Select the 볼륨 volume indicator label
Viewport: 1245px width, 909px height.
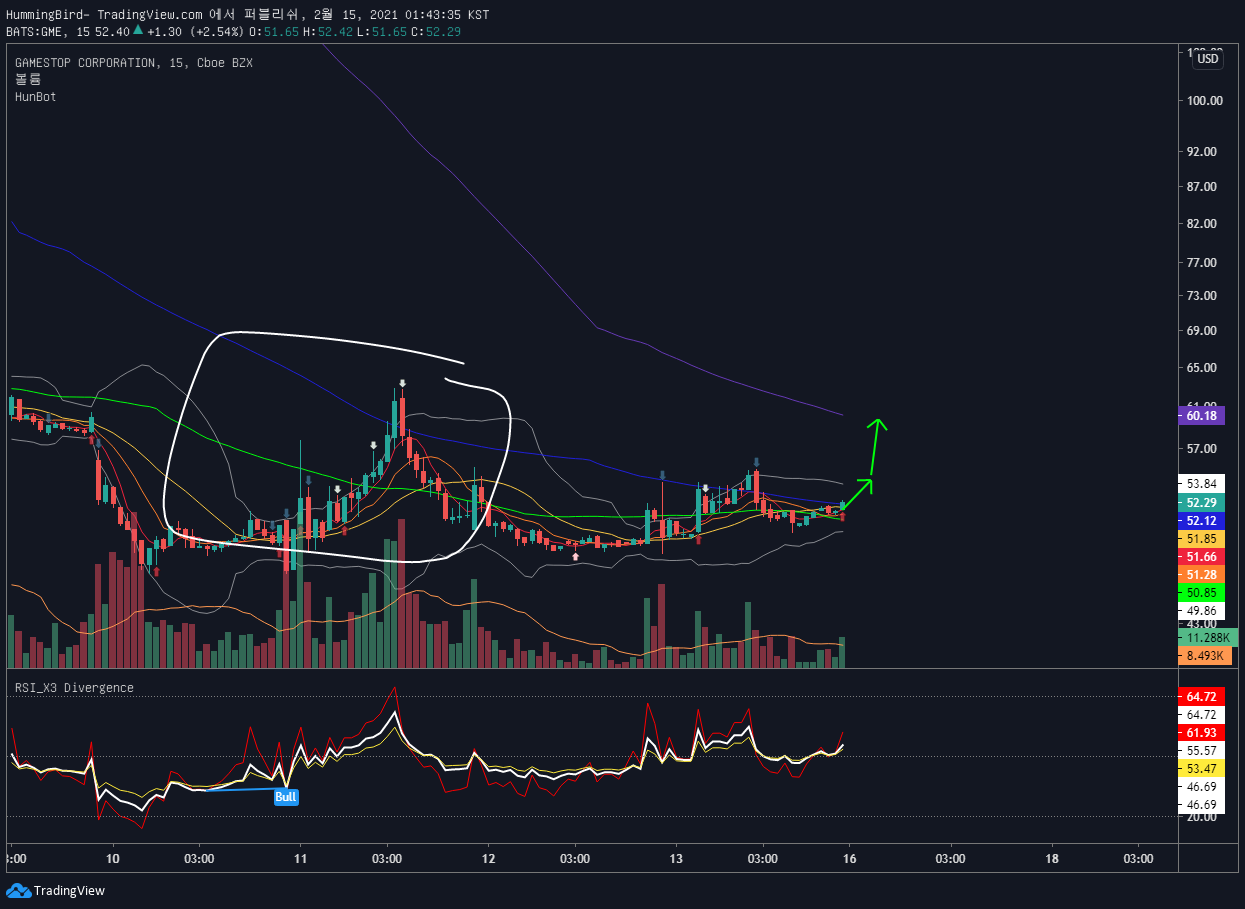coord(26,80)
